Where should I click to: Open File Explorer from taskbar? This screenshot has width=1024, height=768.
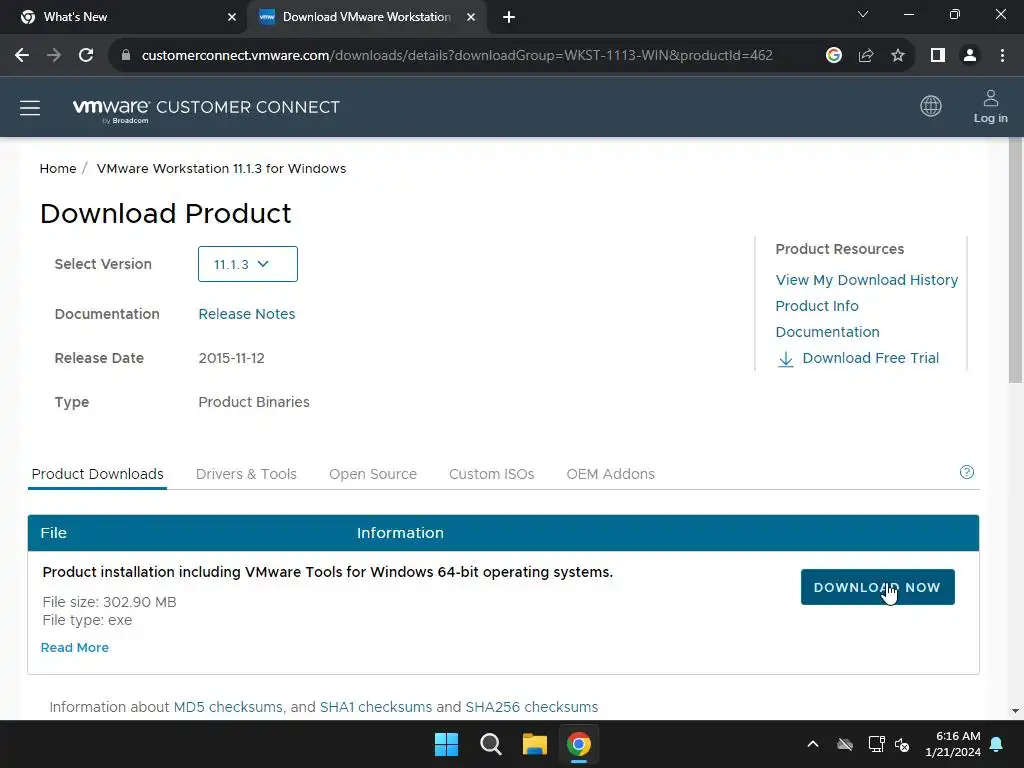click(534, 744)
